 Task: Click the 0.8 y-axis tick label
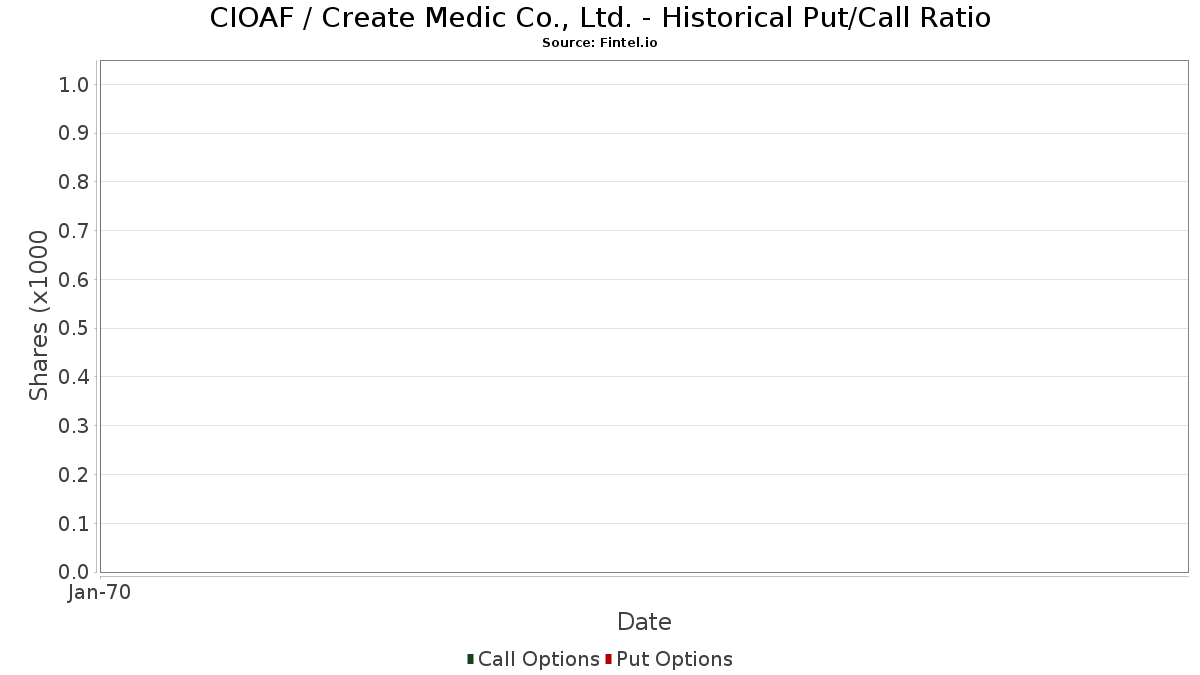pyautogui.click(x=75, y=182)
